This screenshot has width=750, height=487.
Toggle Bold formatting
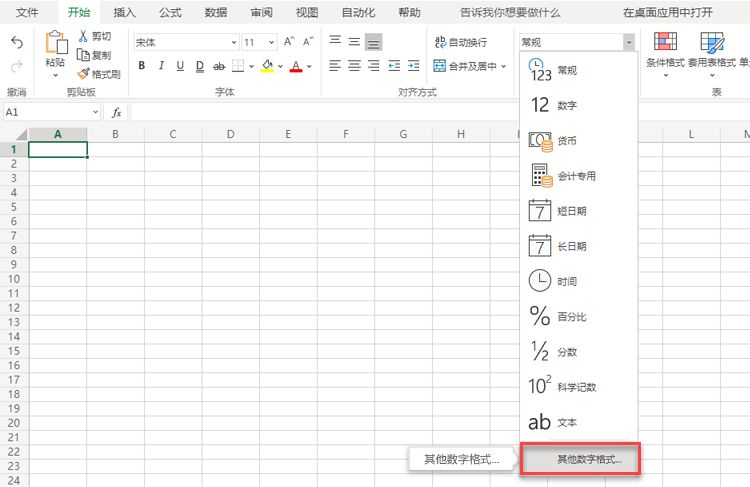(142, 66)
